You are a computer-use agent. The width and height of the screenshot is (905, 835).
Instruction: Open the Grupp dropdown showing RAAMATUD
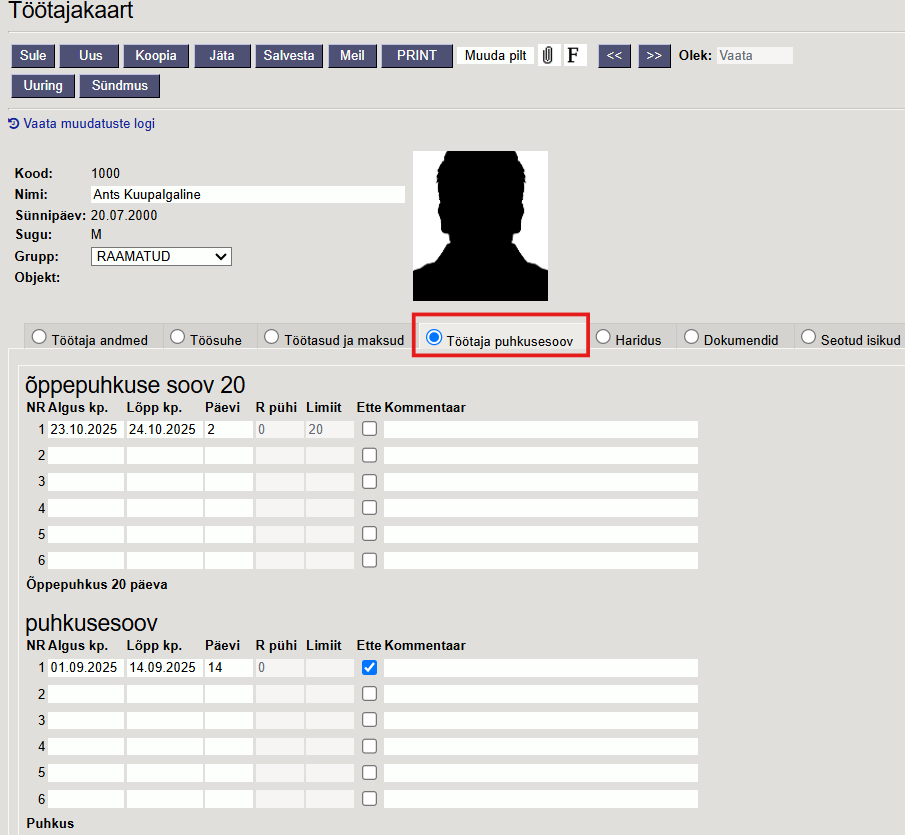[161, 256]
